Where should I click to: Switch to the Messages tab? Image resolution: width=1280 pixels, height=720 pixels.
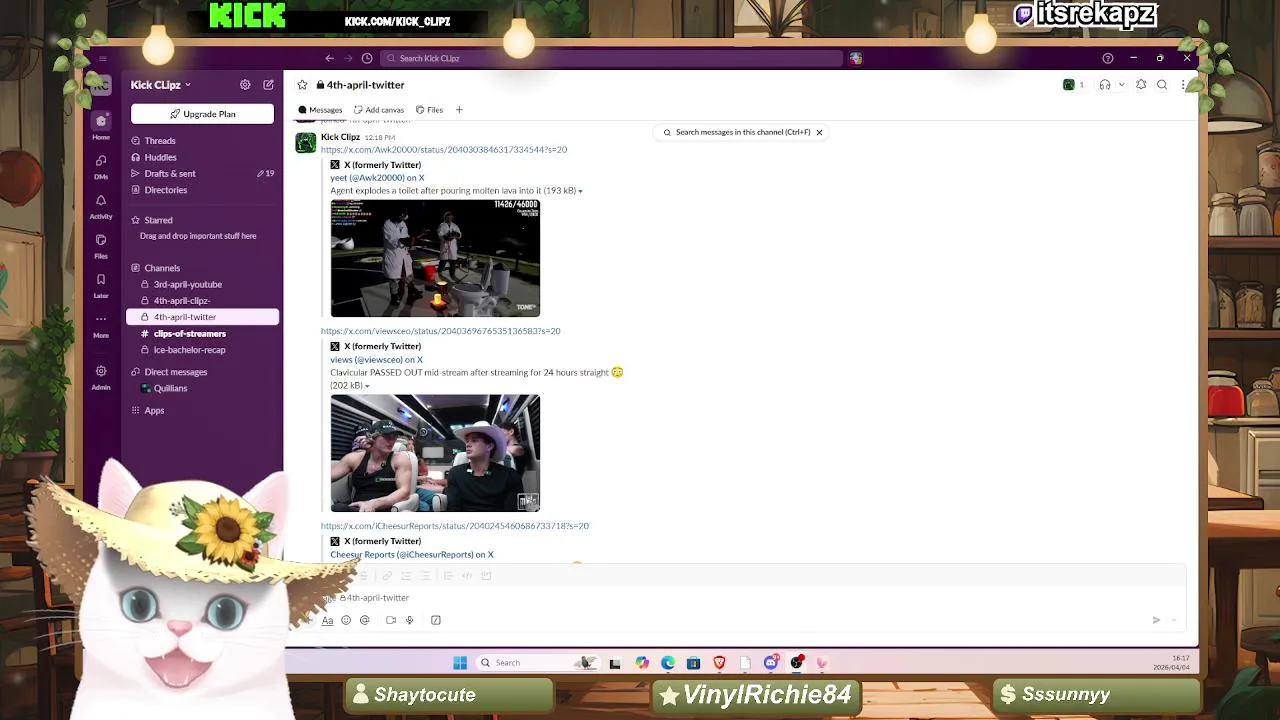(320, 110)
